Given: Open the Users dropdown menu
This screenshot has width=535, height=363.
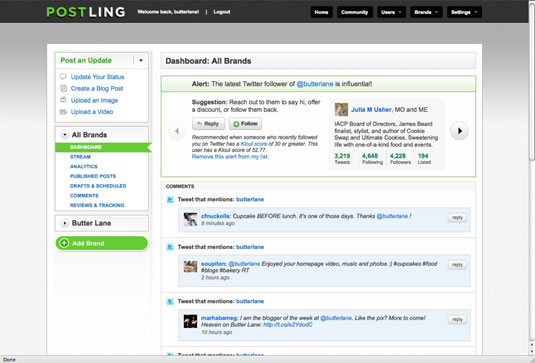Looking at the screenshot, I should pos(391,12).
